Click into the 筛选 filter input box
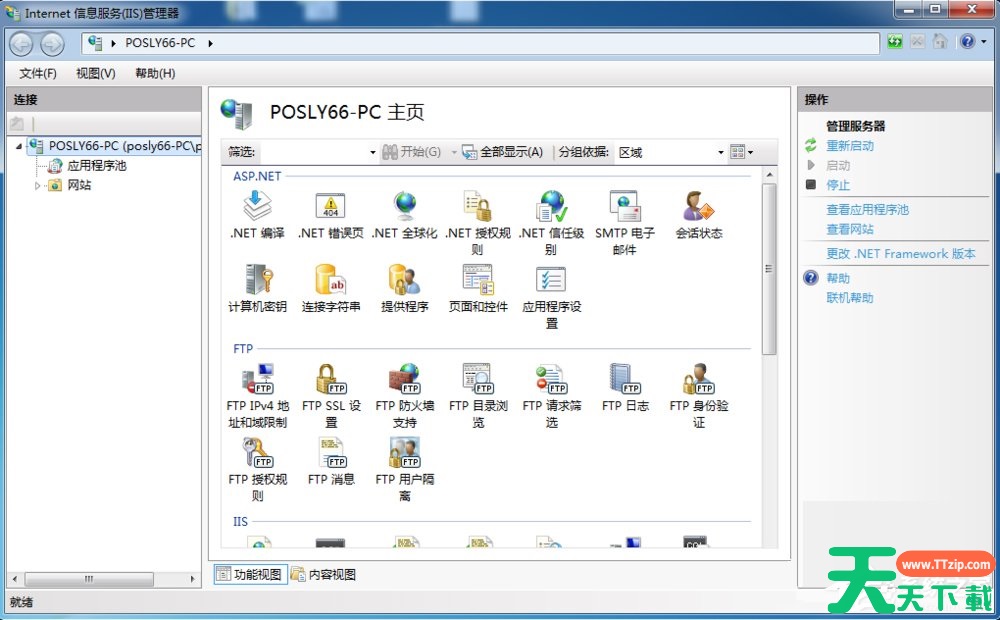Image resolution: width=1000 pixels, height=620 pixels. (315, 152)
